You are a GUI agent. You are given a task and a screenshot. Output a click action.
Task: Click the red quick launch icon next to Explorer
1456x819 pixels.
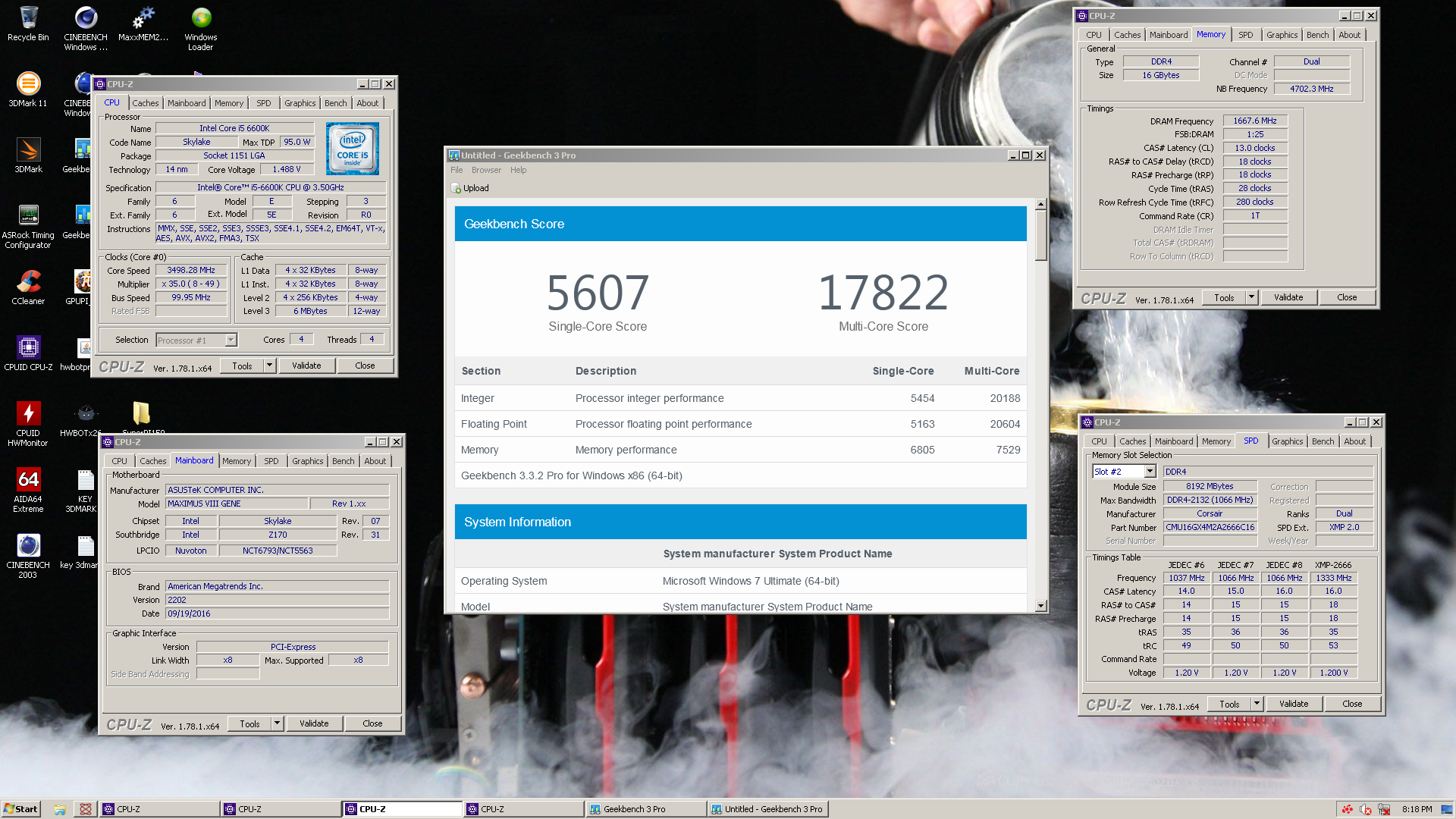coord(86,809)
